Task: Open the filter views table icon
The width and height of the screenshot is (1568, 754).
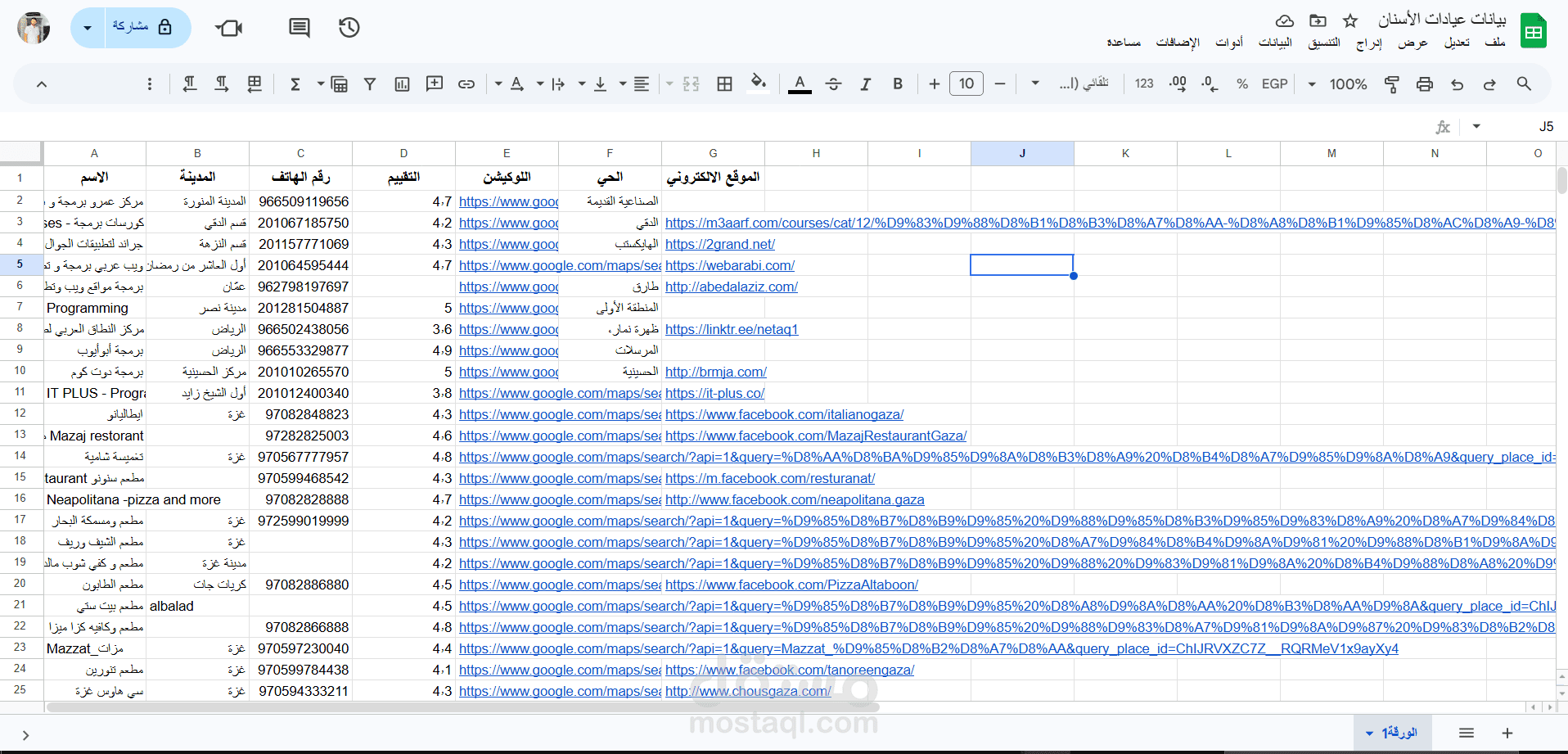Action: point(339,84)
